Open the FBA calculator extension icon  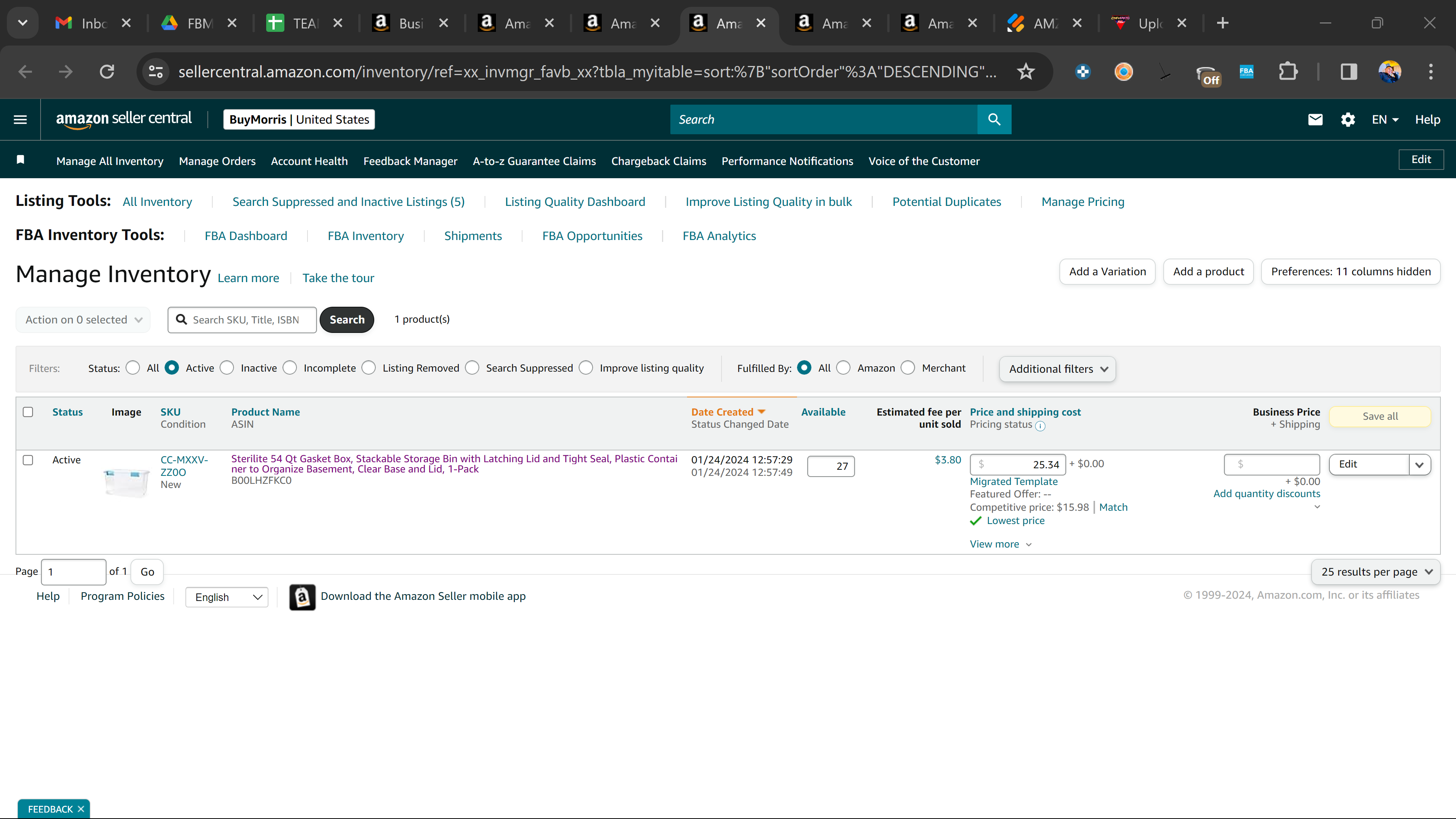coord(1246,72)
